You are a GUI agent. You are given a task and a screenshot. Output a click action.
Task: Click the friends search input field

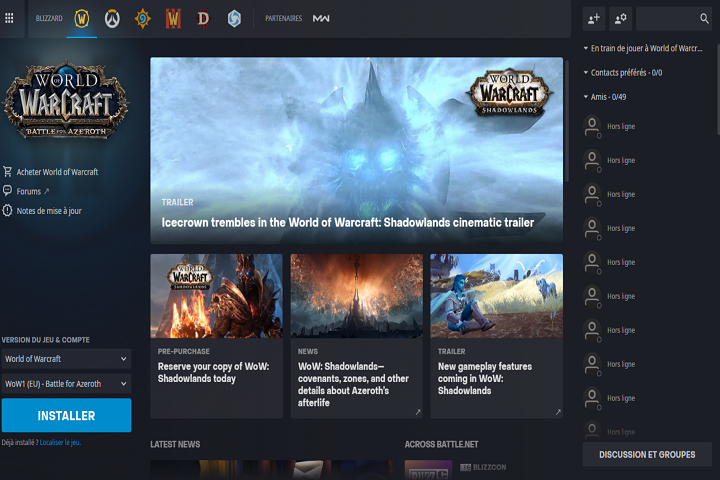tap(672, 18)
